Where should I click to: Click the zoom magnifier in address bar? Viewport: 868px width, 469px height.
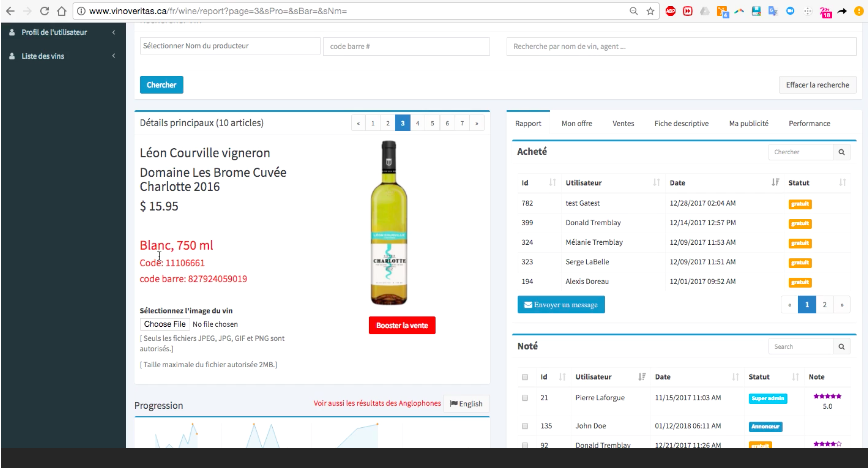(633, 11)
